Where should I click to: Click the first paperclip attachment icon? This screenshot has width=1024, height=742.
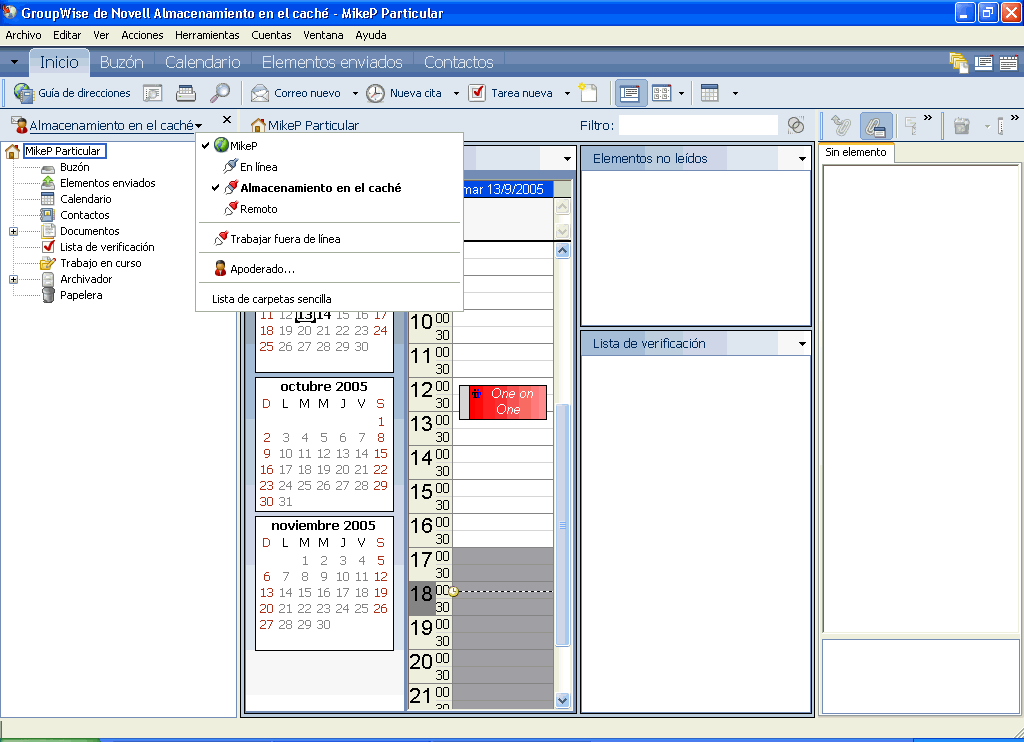click(840, 126)
